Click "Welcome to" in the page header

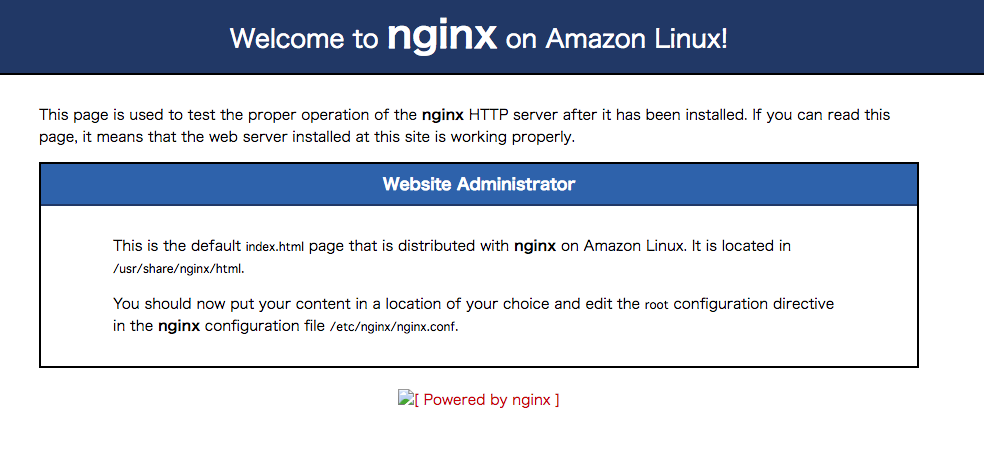click(303, 39)
